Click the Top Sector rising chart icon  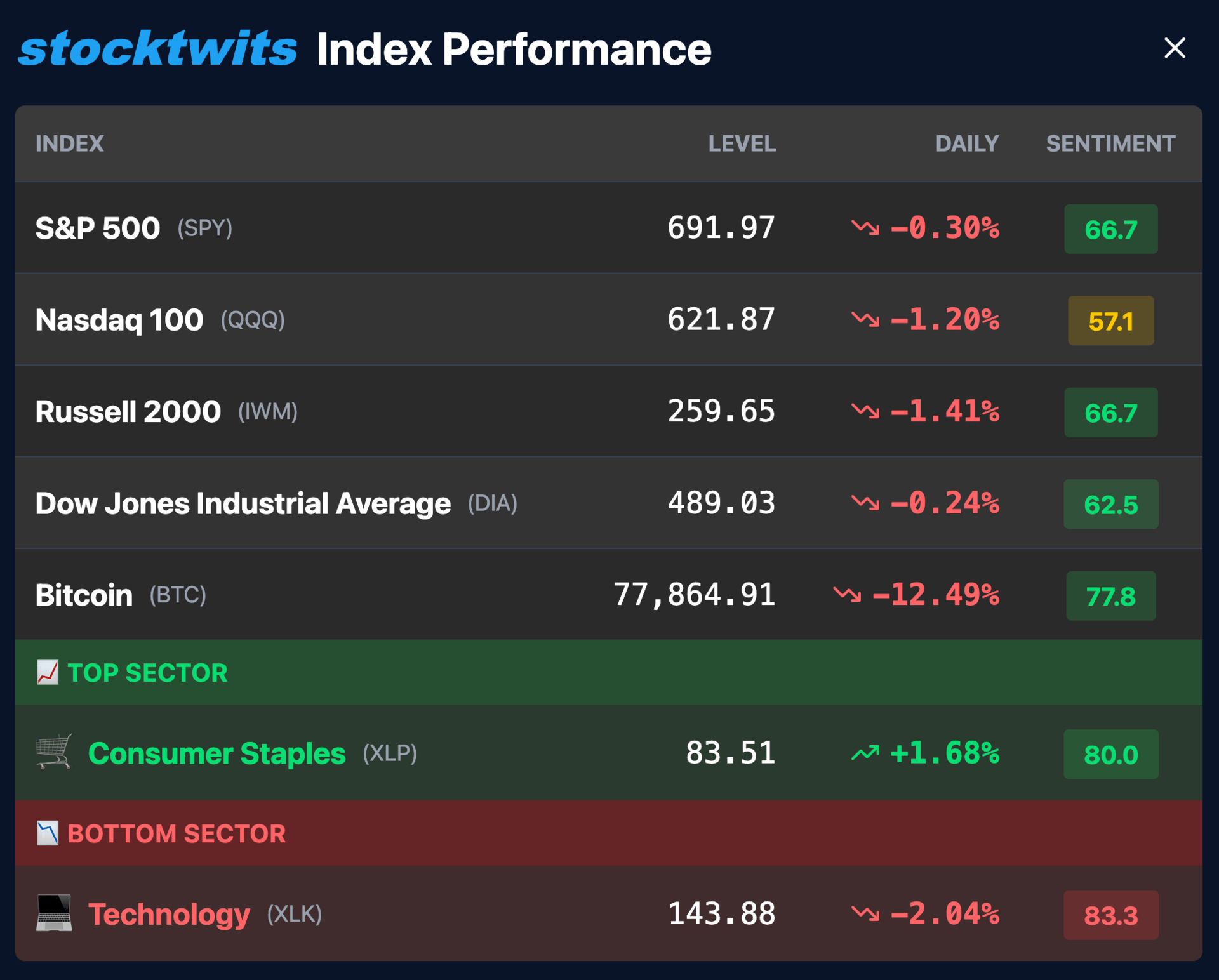tap(48, 673)
